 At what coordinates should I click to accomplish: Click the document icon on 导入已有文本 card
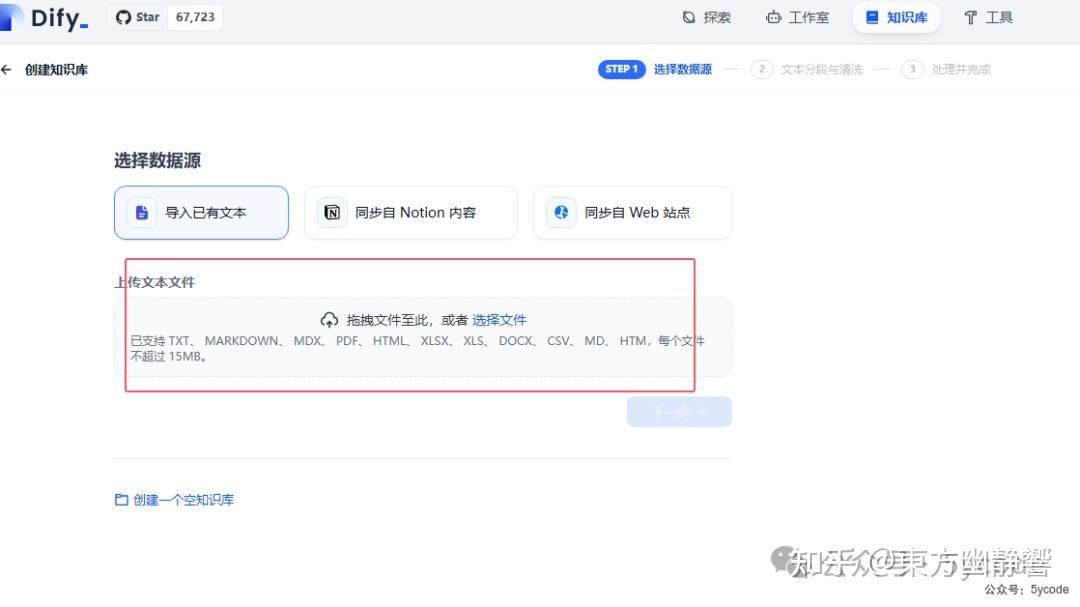tap(140, 212)
